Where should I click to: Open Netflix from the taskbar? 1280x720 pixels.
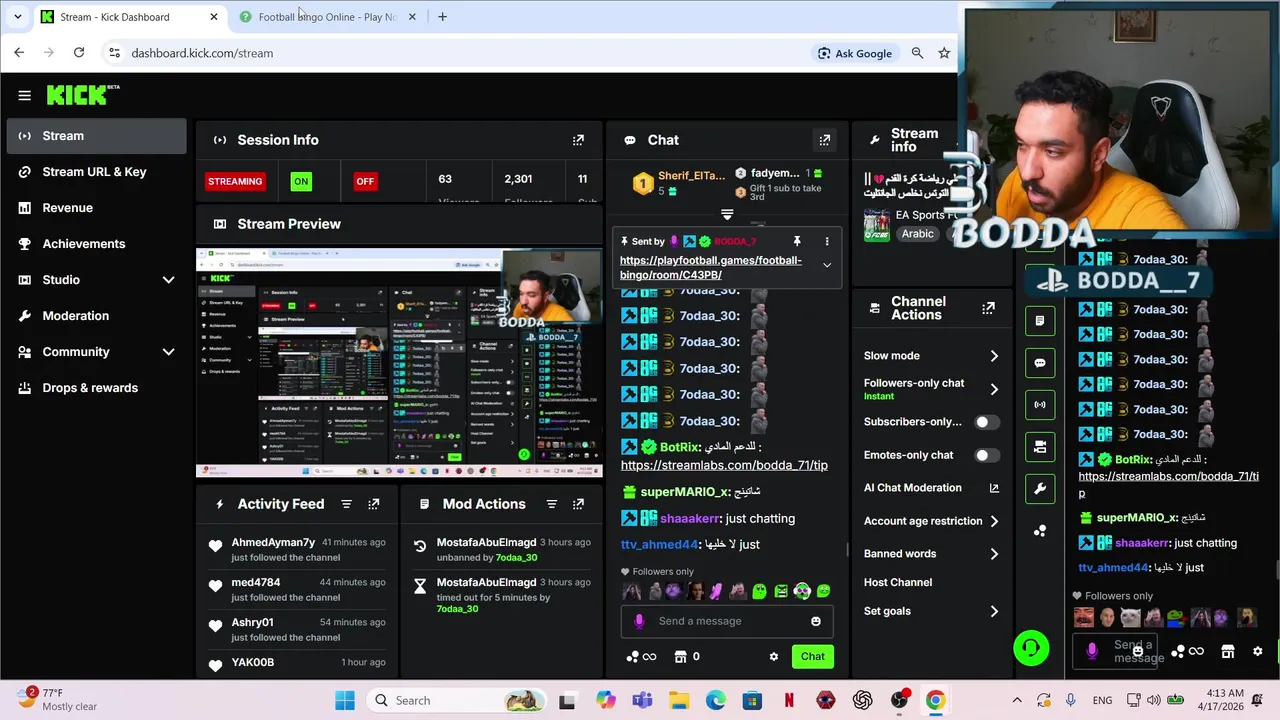tap(789, 701)
